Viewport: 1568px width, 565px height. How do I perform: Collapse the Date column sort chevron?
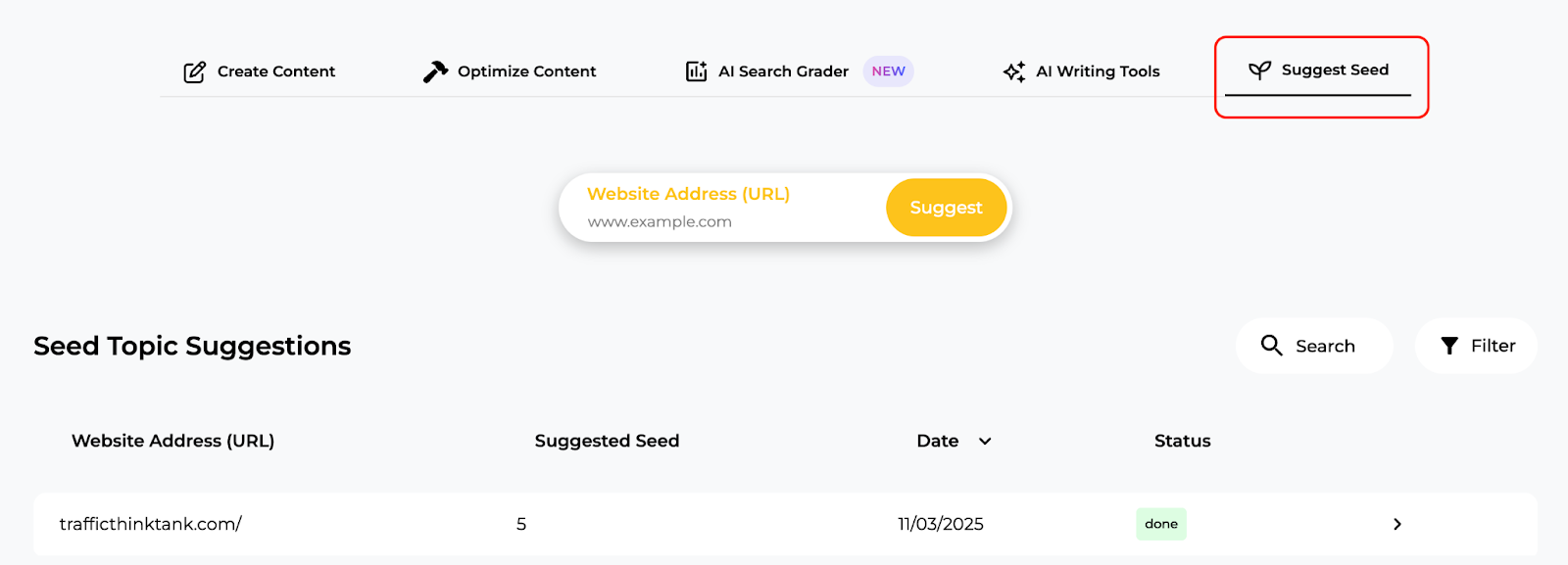(x=985, y=441)
